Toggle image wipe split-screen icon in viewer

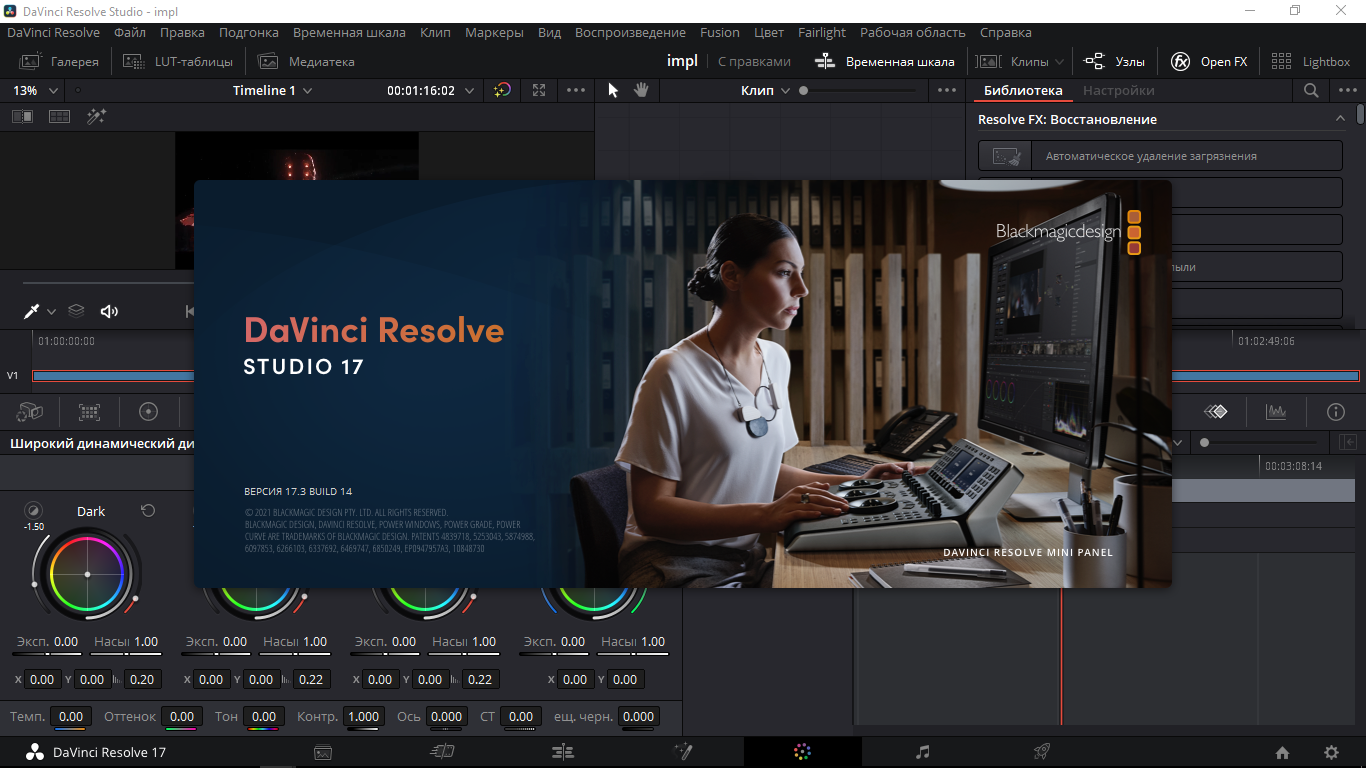click(22, 116)
